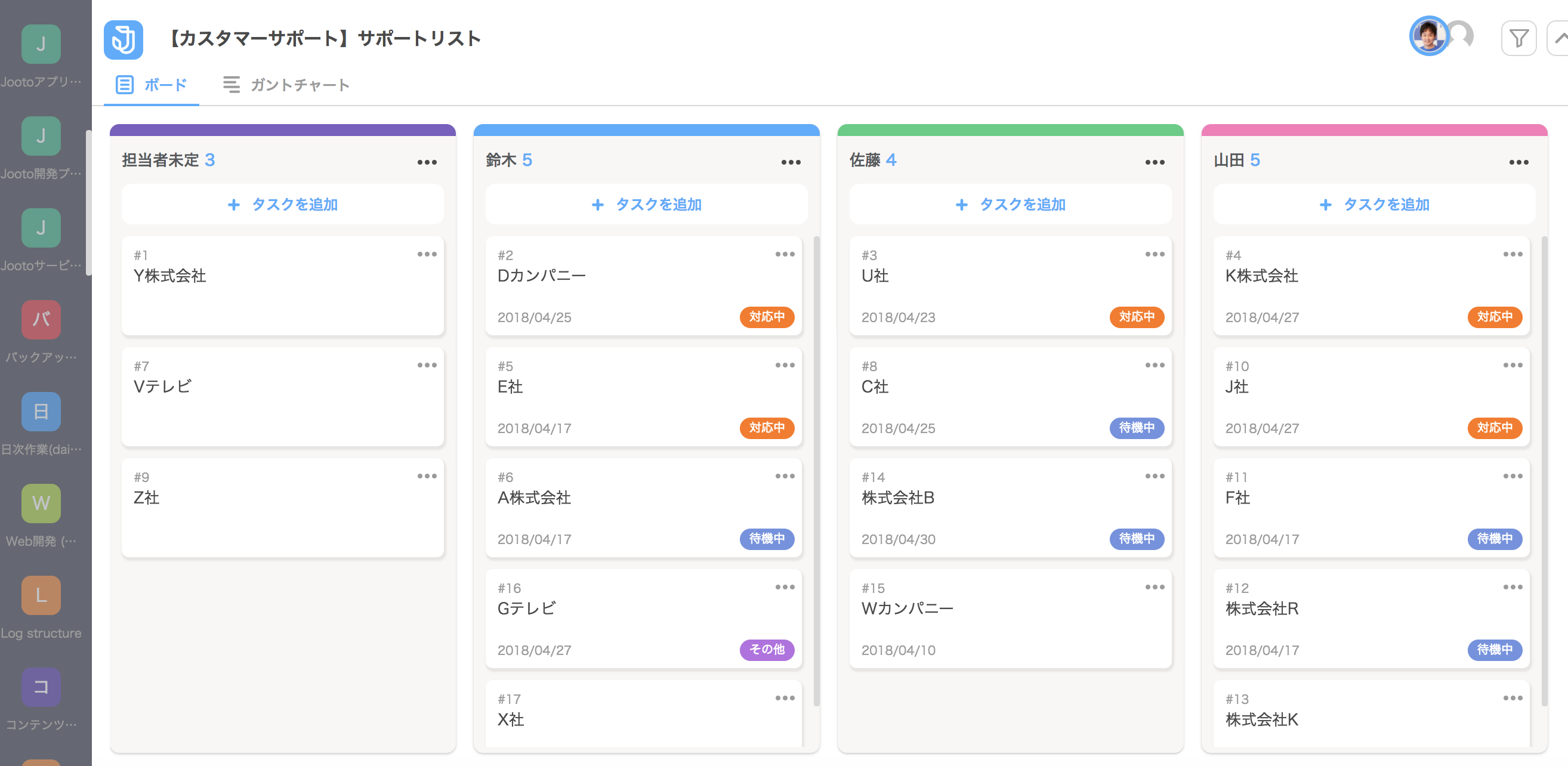Click the user profile avatar photo

tap(1428, 36)
